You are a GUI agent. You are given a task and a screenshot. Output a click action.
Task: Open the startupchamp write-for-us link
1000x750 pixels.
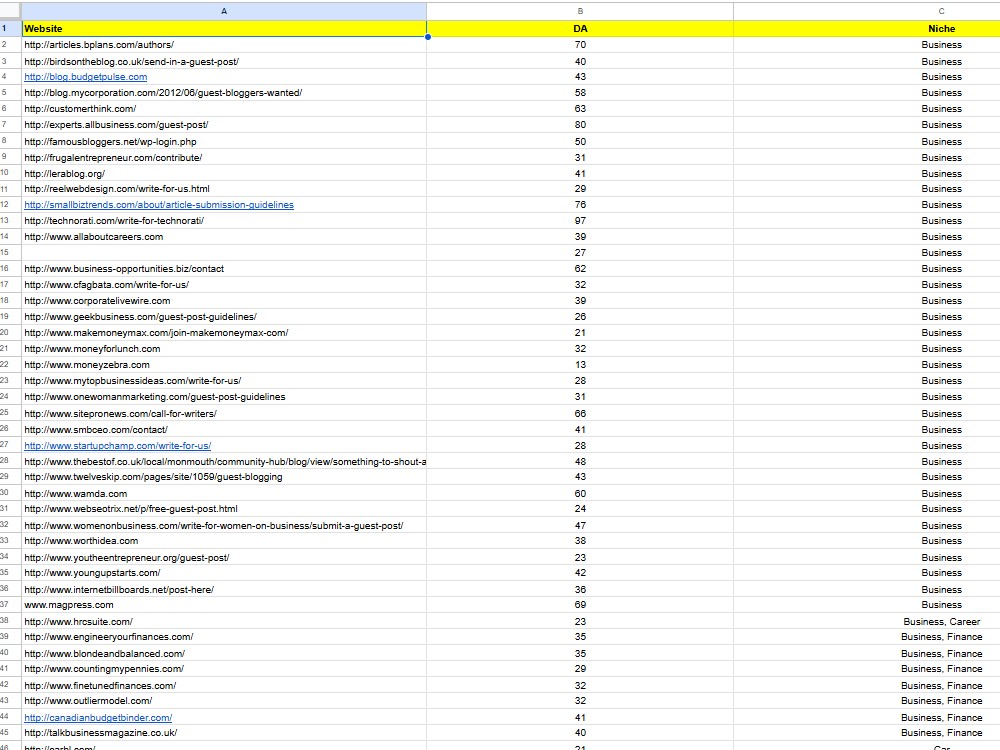pos(117,446)
